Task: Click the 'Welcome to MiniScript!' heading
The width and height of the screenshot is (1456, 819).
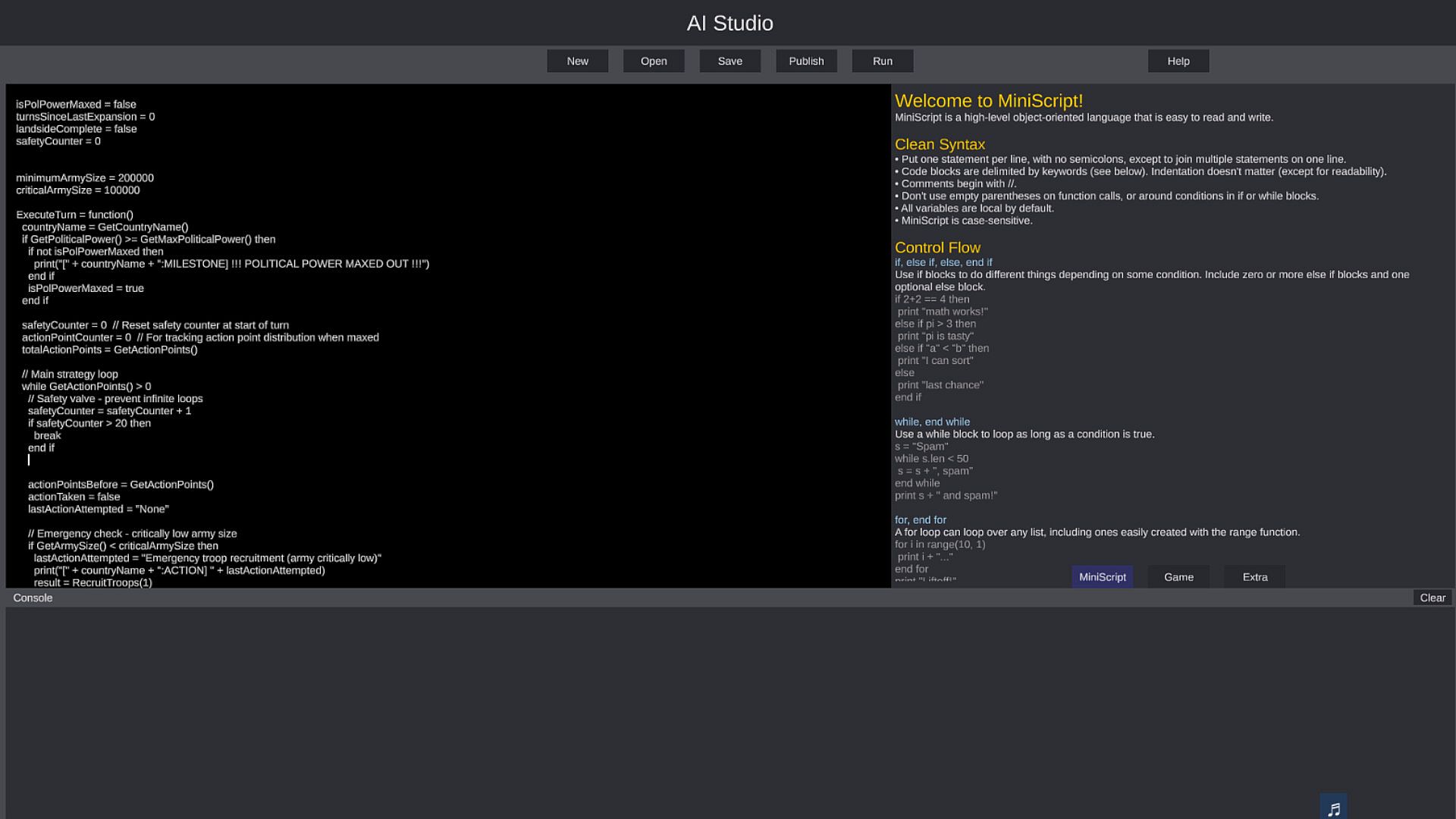Action: click(x=988, y=101)
